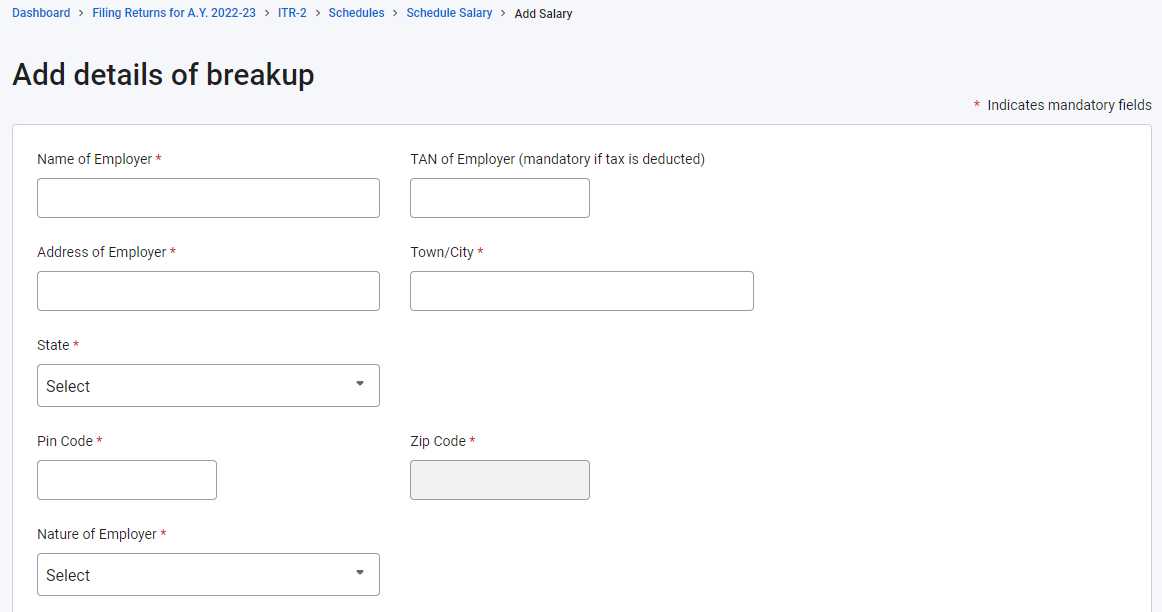Click into the Town/City text box
This screenshot has height=612, width=1162.
pos(581,291)
